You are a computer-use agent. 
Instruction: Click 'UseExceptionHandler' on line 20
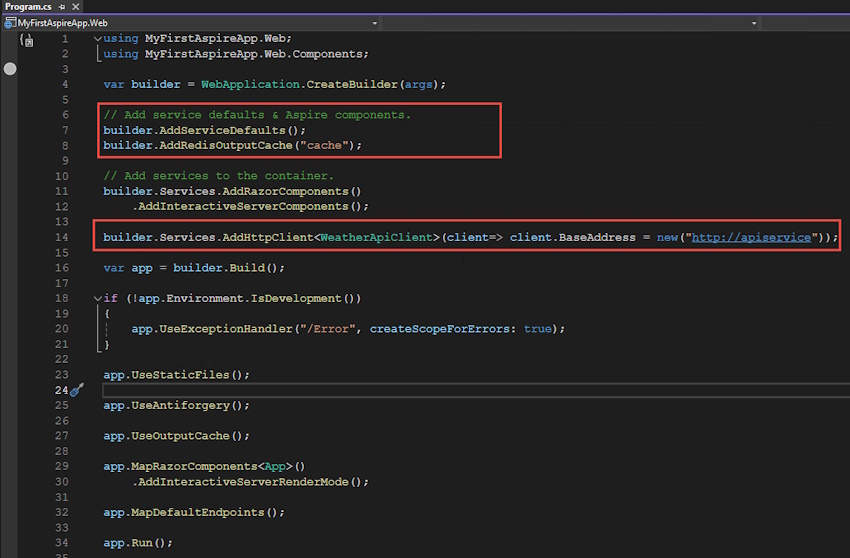point(226,329)
